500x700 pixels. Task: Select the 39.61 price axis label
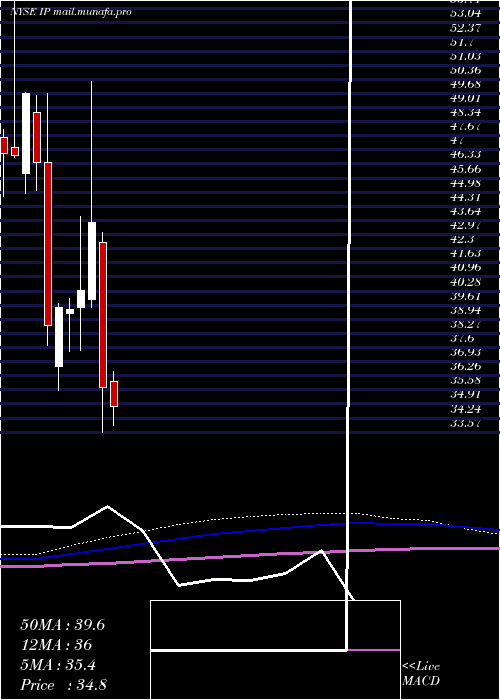pyautogui.click(x=465, y=296)
